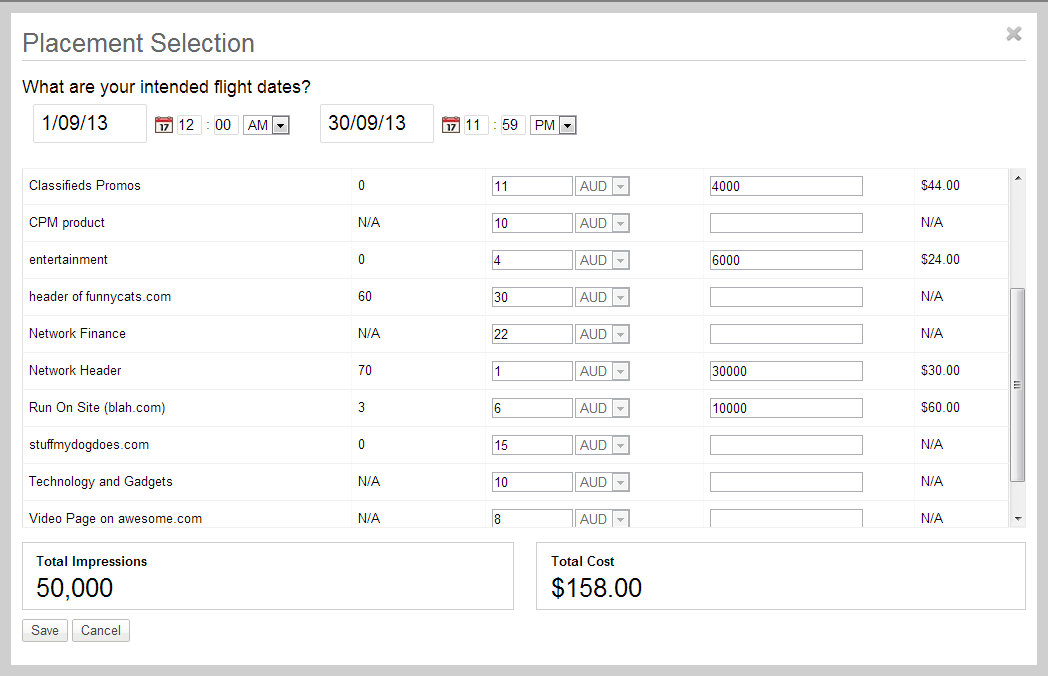Click the rate field for CPM product
This screenshot has height=676, width=1048.
(532, 223)
